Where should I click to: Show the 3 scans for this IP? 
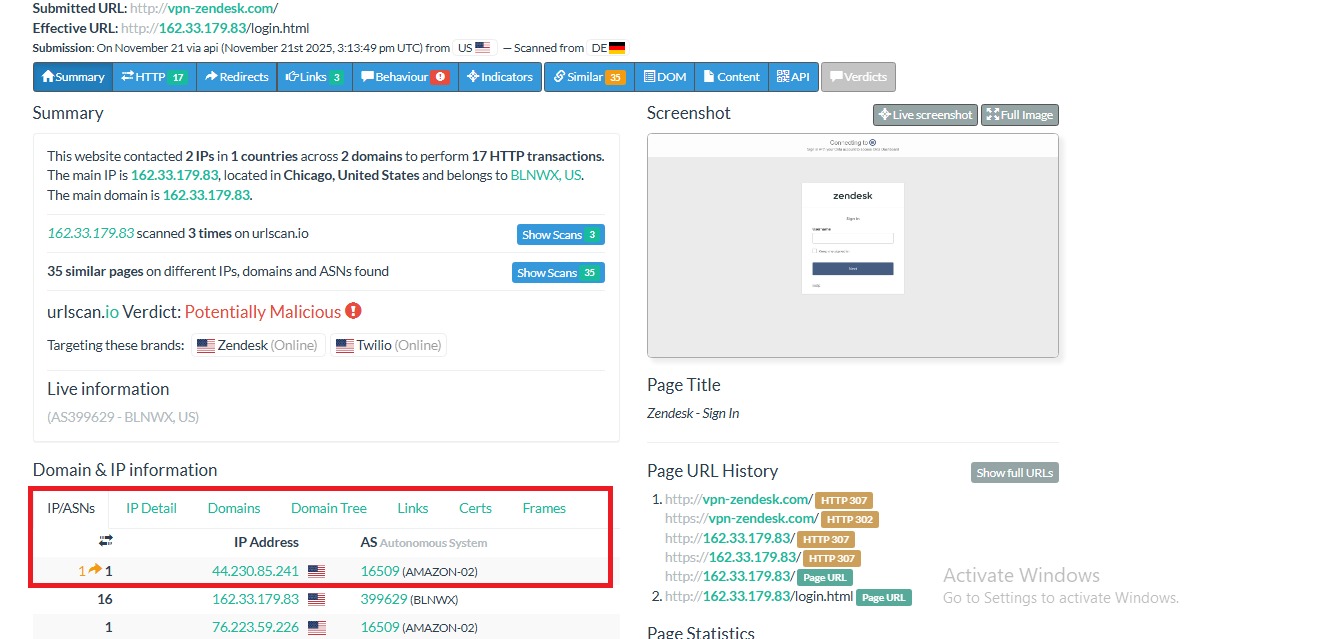(x=560, y=235)
